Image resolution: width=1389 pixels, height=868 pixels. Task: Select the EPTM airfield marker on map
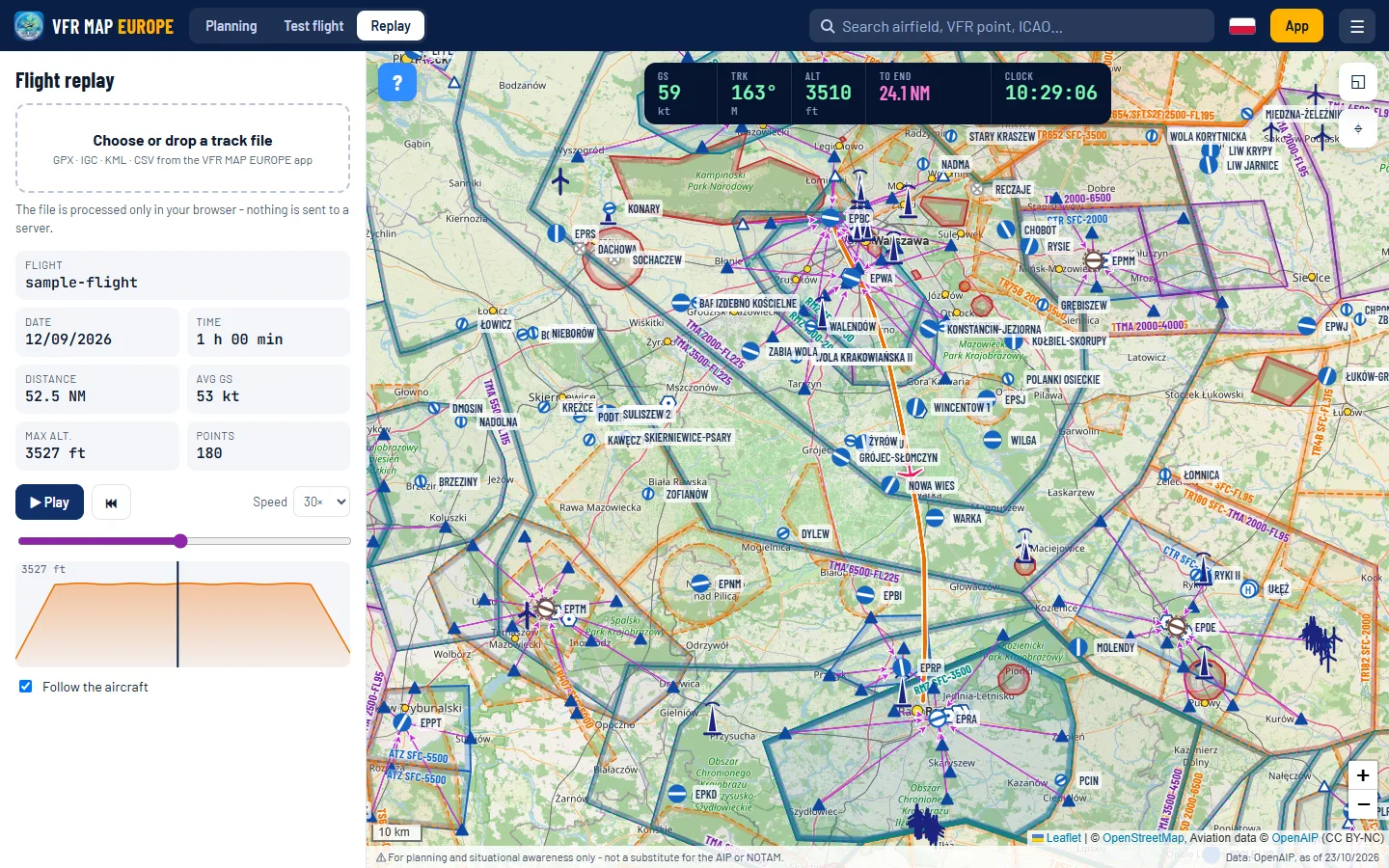coord(545,609)
